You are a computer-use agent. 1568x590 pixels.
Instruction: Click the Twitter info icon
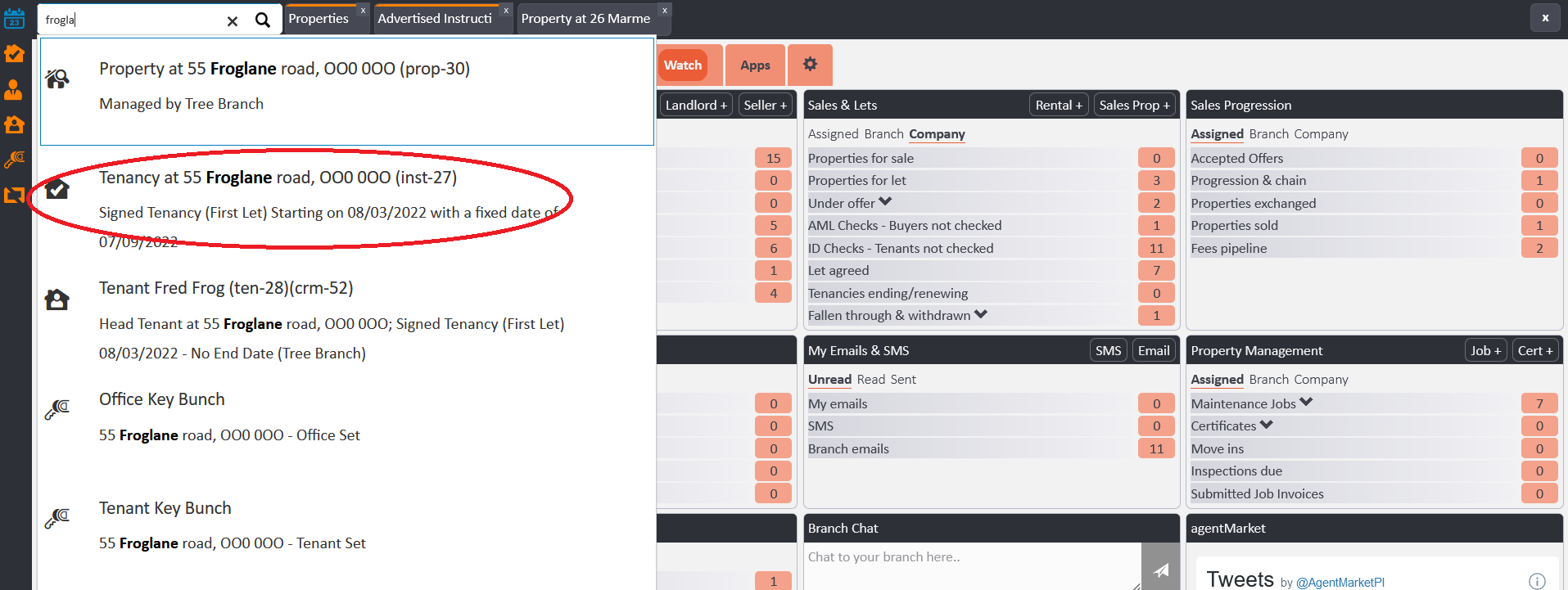(1537, 581)
